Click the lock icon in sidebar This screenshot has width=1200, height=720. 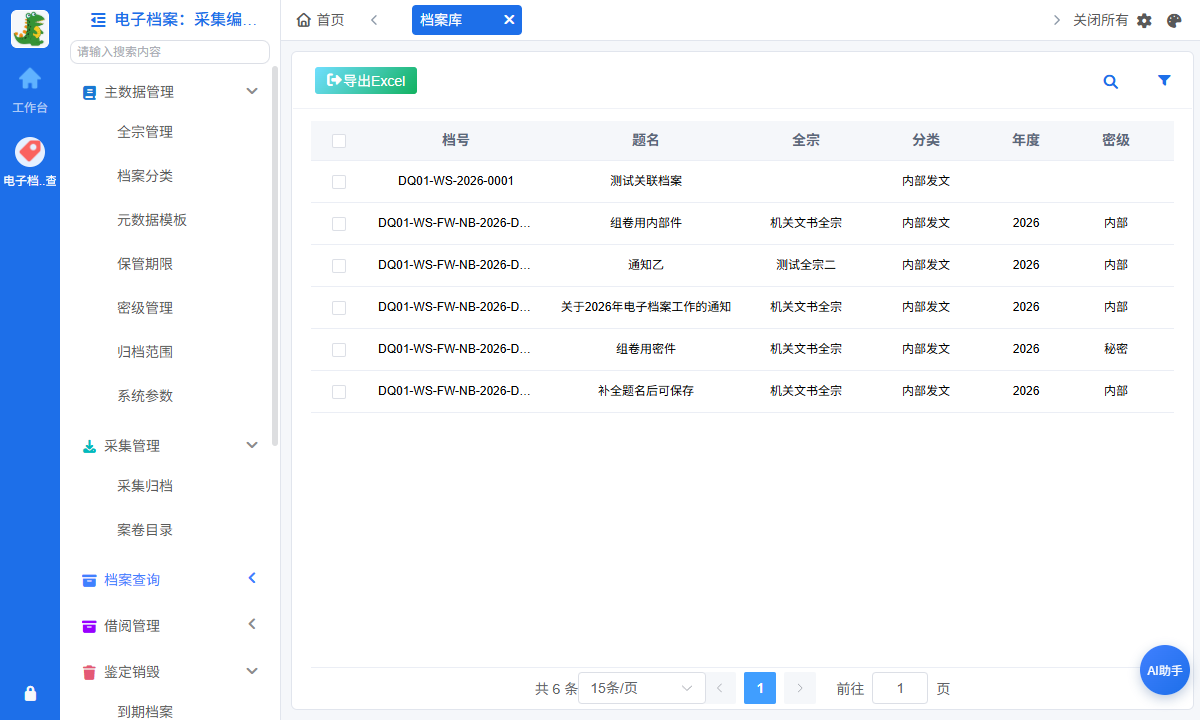[30, 693]
